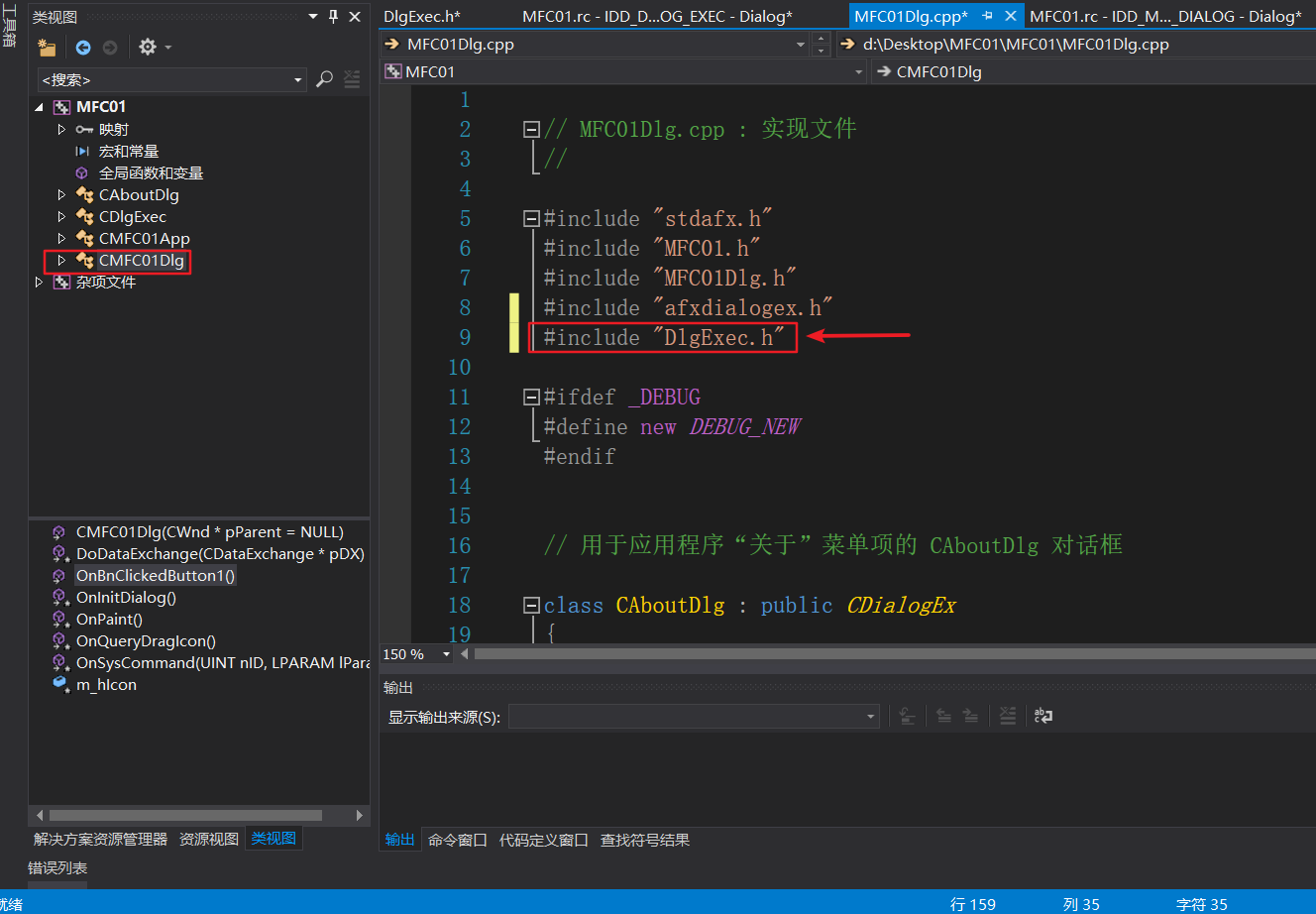Click the New Folder icon in Class View
The height and width of the screenshot is (914, 1316).
[47, 47]
